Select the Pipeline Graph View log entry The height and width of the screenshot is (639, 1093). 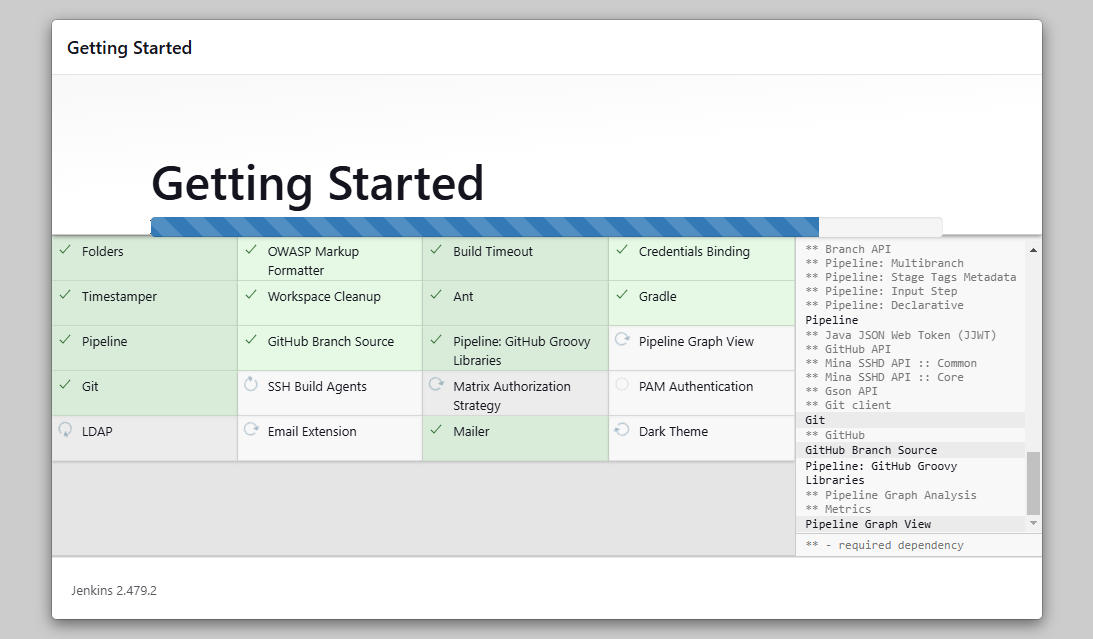pyautogui.click(x=868, y=524)
